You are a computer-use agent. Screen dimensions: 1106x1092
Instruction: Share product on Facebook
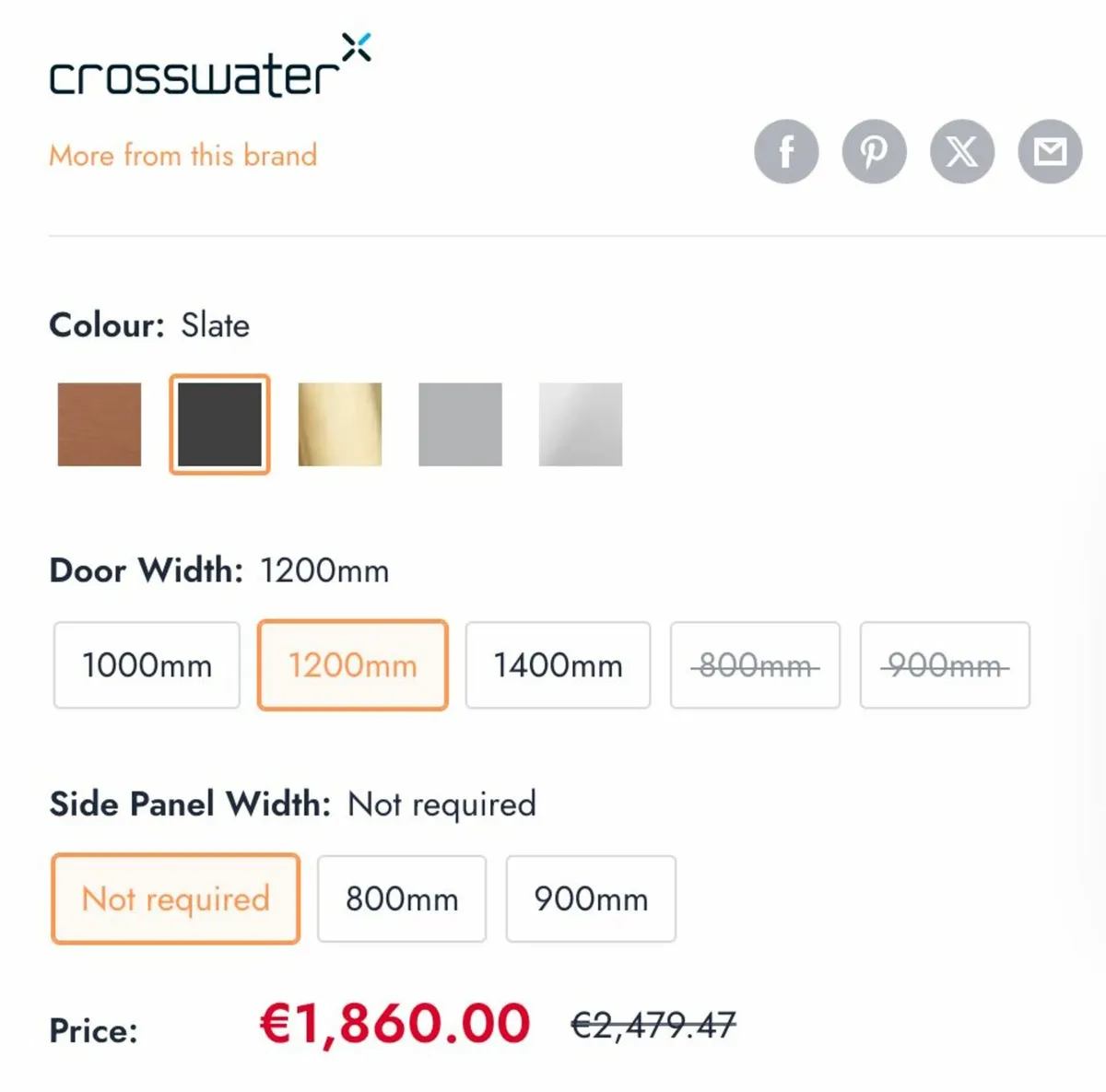786,151
